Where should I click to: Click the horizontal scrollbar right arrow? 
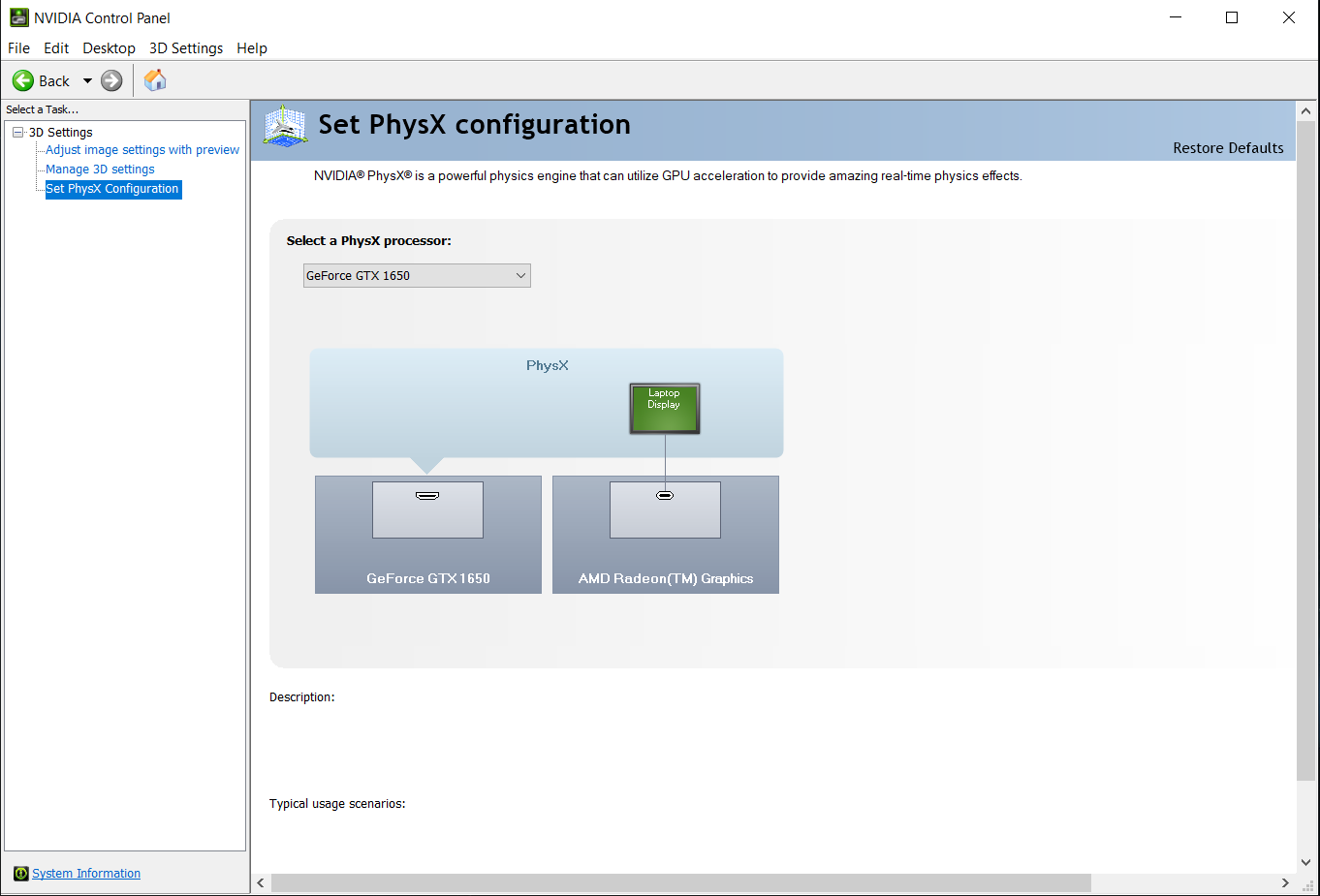(x=1286, y=883)
